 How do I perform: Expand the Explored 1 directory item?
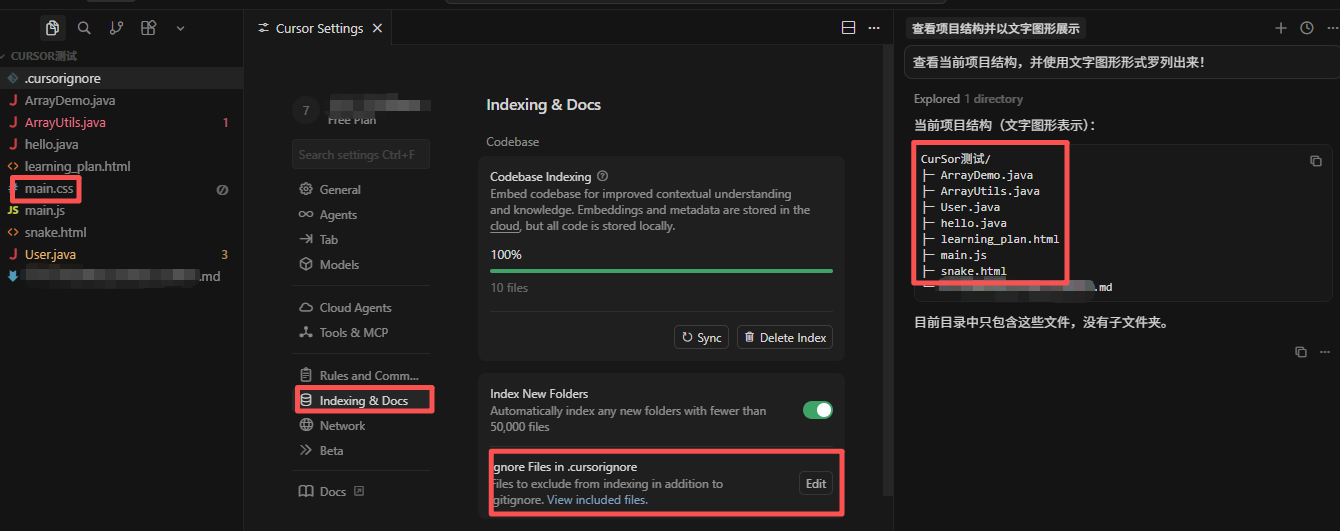pos(968,99)
